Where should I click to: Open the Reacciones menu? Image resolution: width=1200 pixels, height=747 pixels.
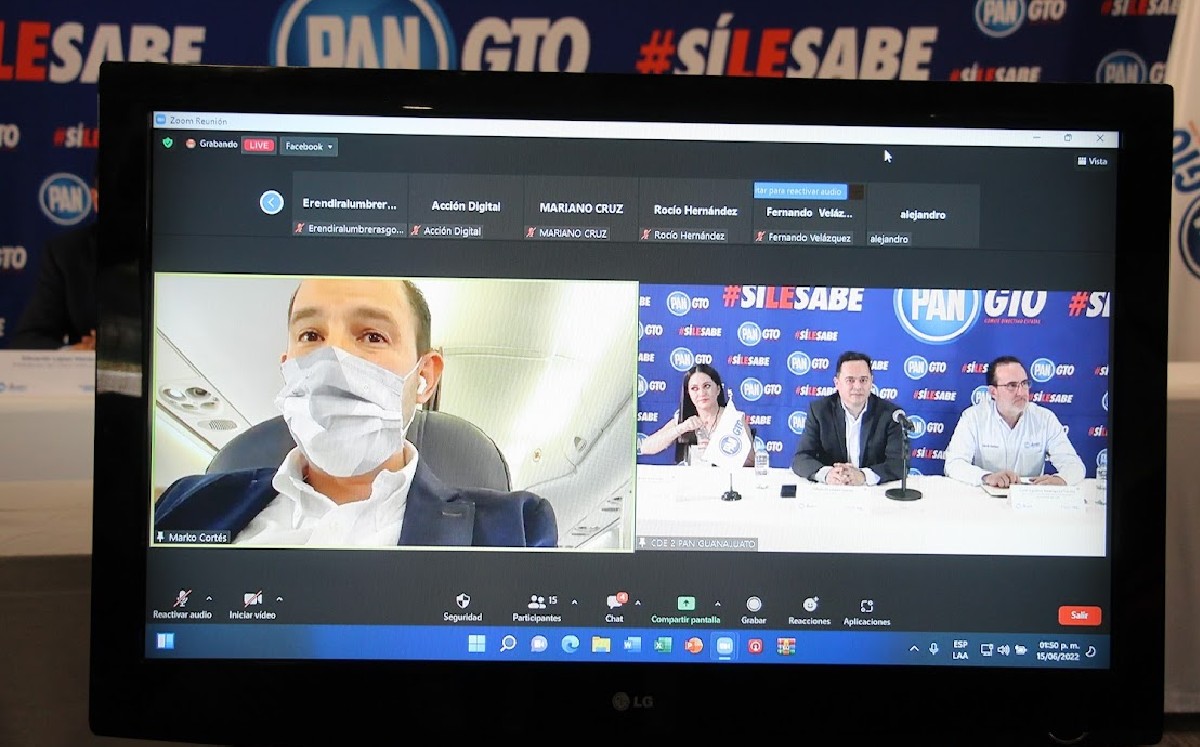(x=809, y=610)
